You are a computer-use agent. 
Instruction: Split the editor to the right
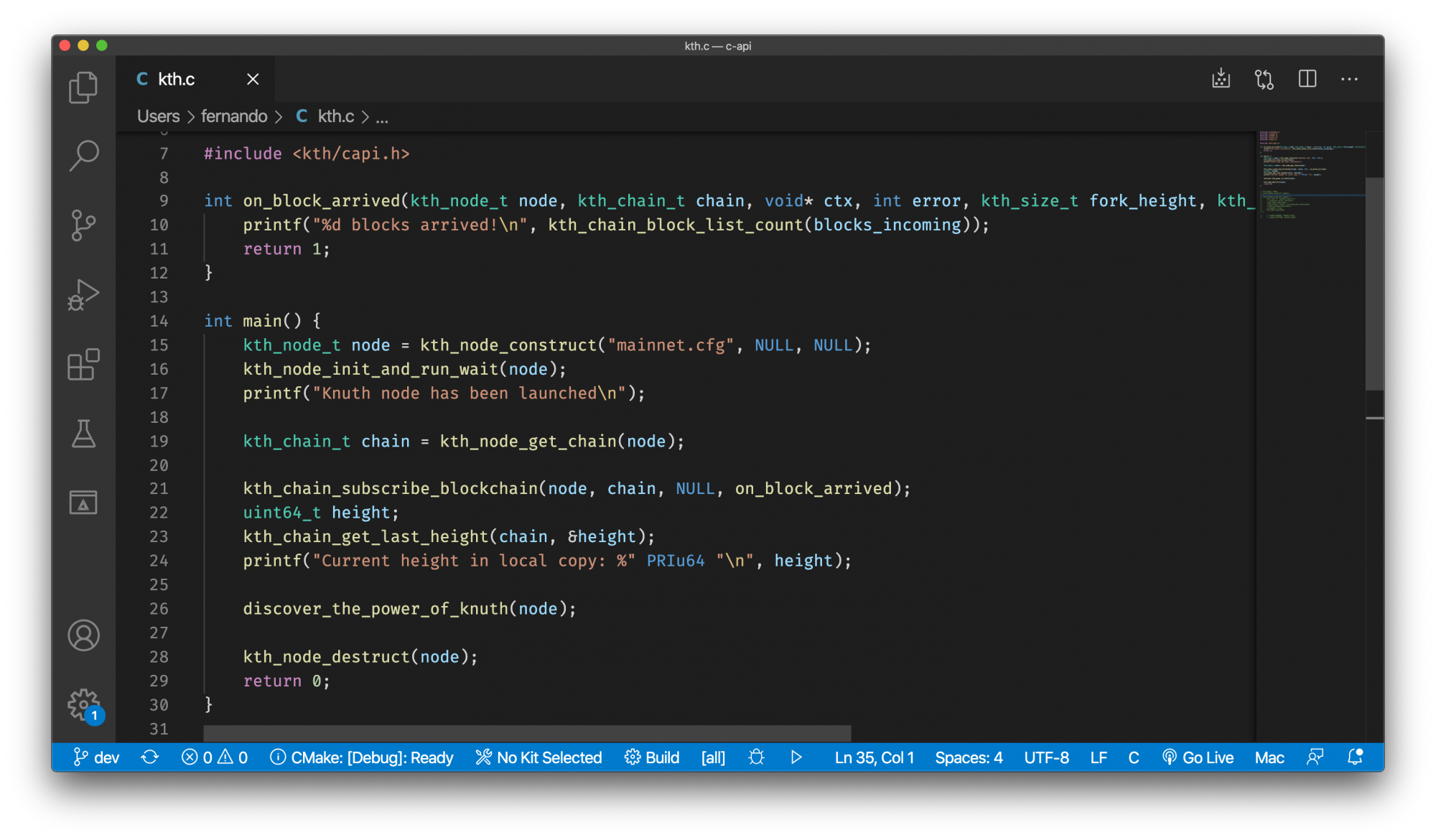[x=1307, y=79]
